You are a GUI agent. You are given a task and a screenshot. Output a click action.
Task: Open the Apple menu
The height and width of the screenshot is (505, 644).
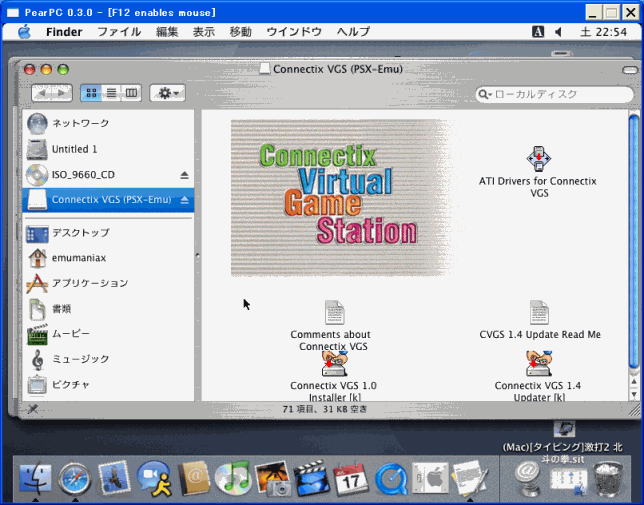pyautogui.click(x=24, y=32)
